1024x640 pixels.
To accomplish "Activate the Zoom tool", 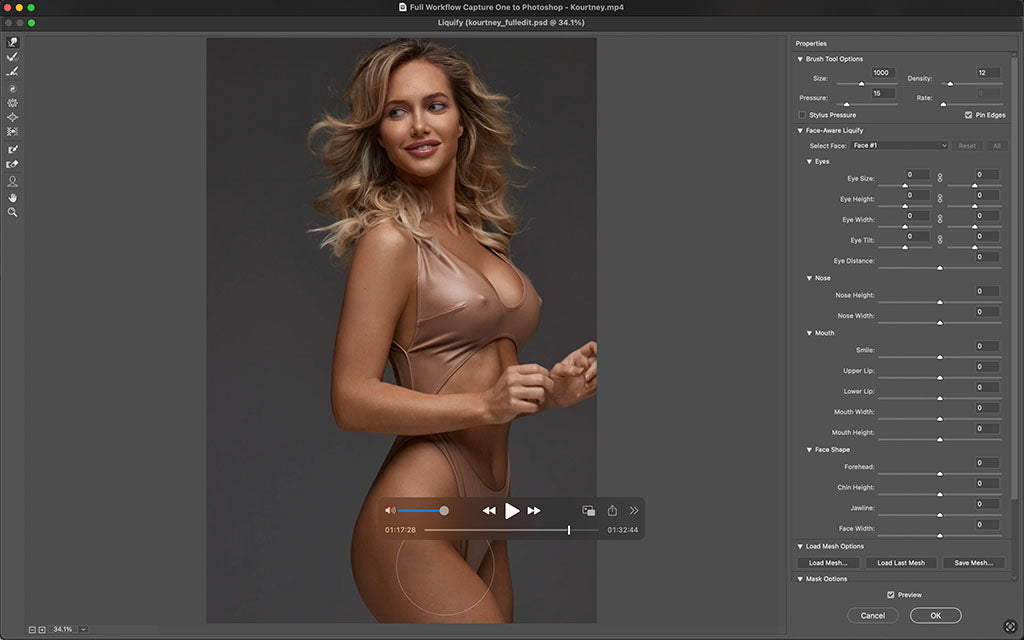I will click(x=13, y=212).
